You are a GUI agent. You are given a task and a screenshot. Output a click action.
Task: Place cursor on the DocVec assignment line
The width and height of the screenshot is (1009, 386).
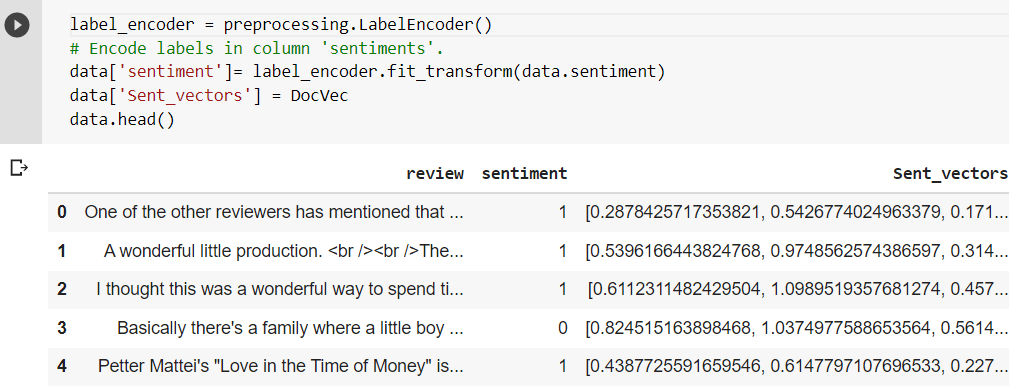pyautogui.click(x=209, y=96)
